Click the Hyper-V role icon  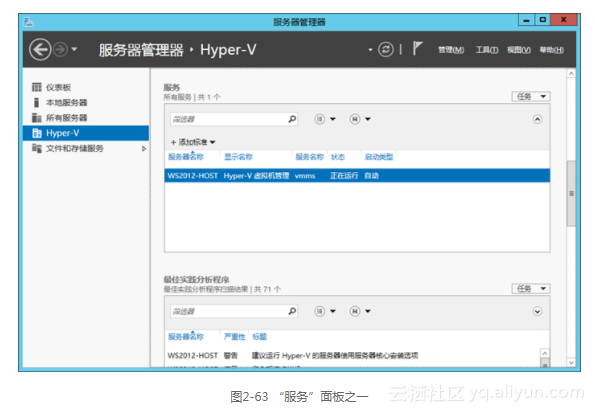(x=37, y=133)
